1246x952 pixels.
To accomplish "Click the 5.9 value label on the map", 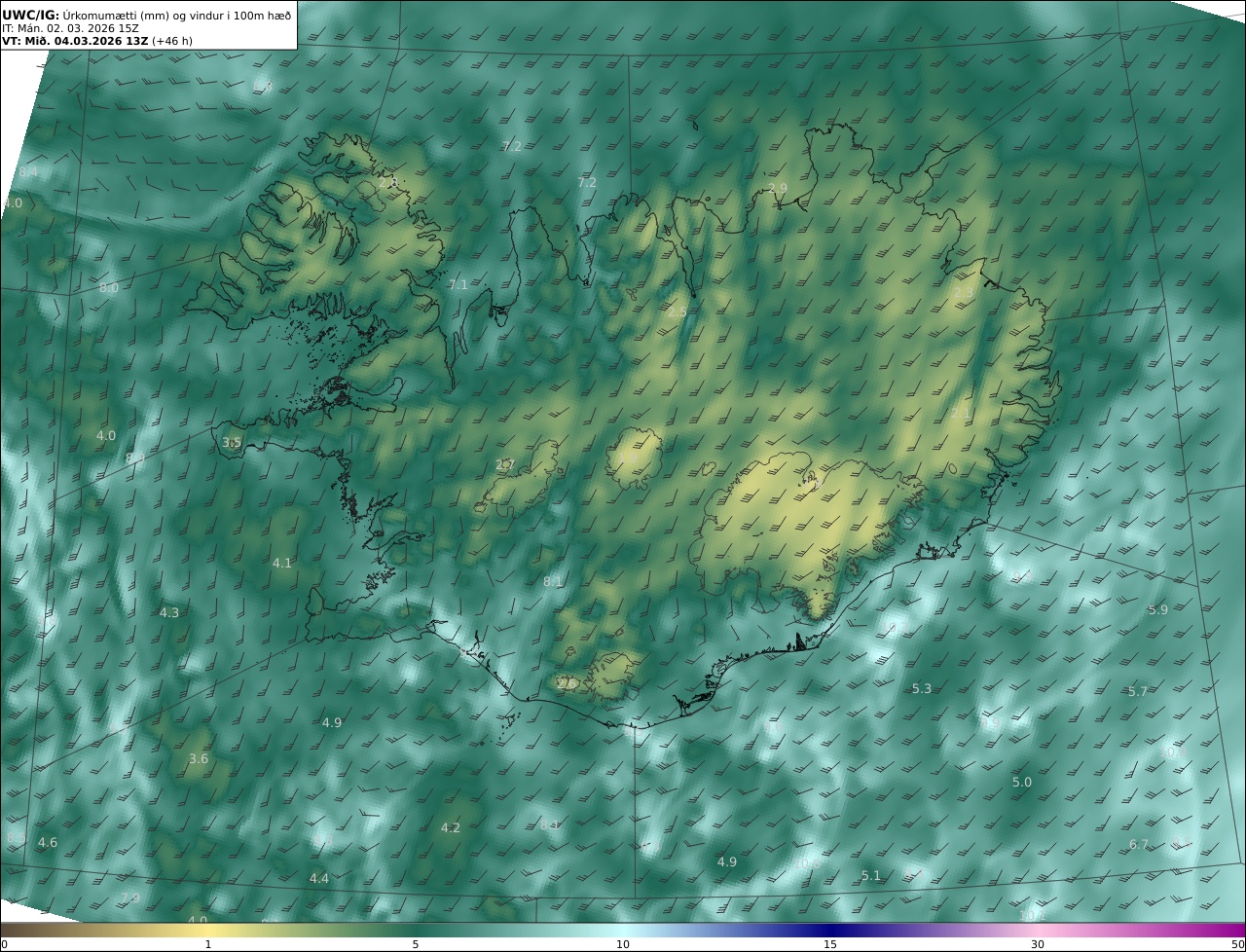I will [x=1157, y=610].
